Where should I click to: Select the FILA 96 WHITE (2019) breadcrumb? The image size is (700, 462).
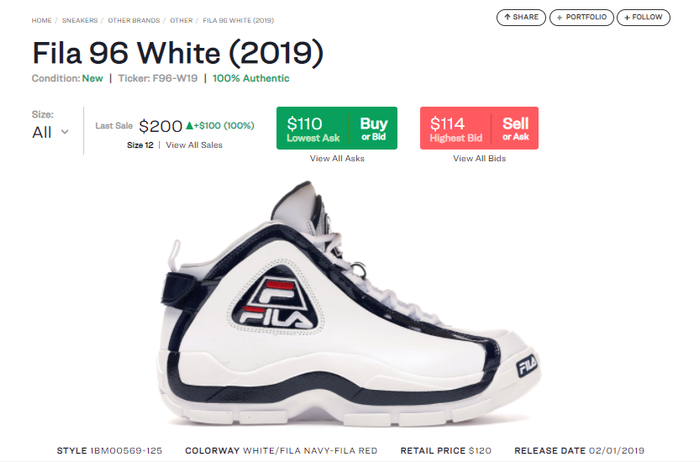click(238, 20)
